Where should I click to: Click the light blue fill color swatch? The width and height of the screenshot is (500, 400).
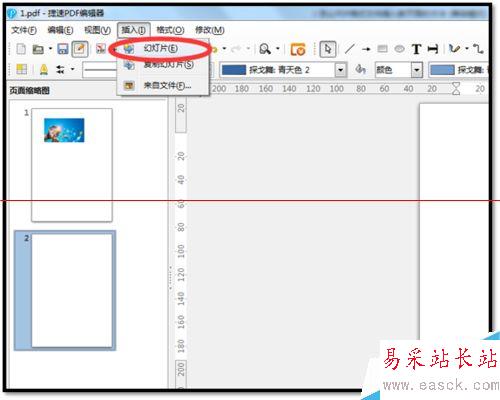click(x=443, y=70)
